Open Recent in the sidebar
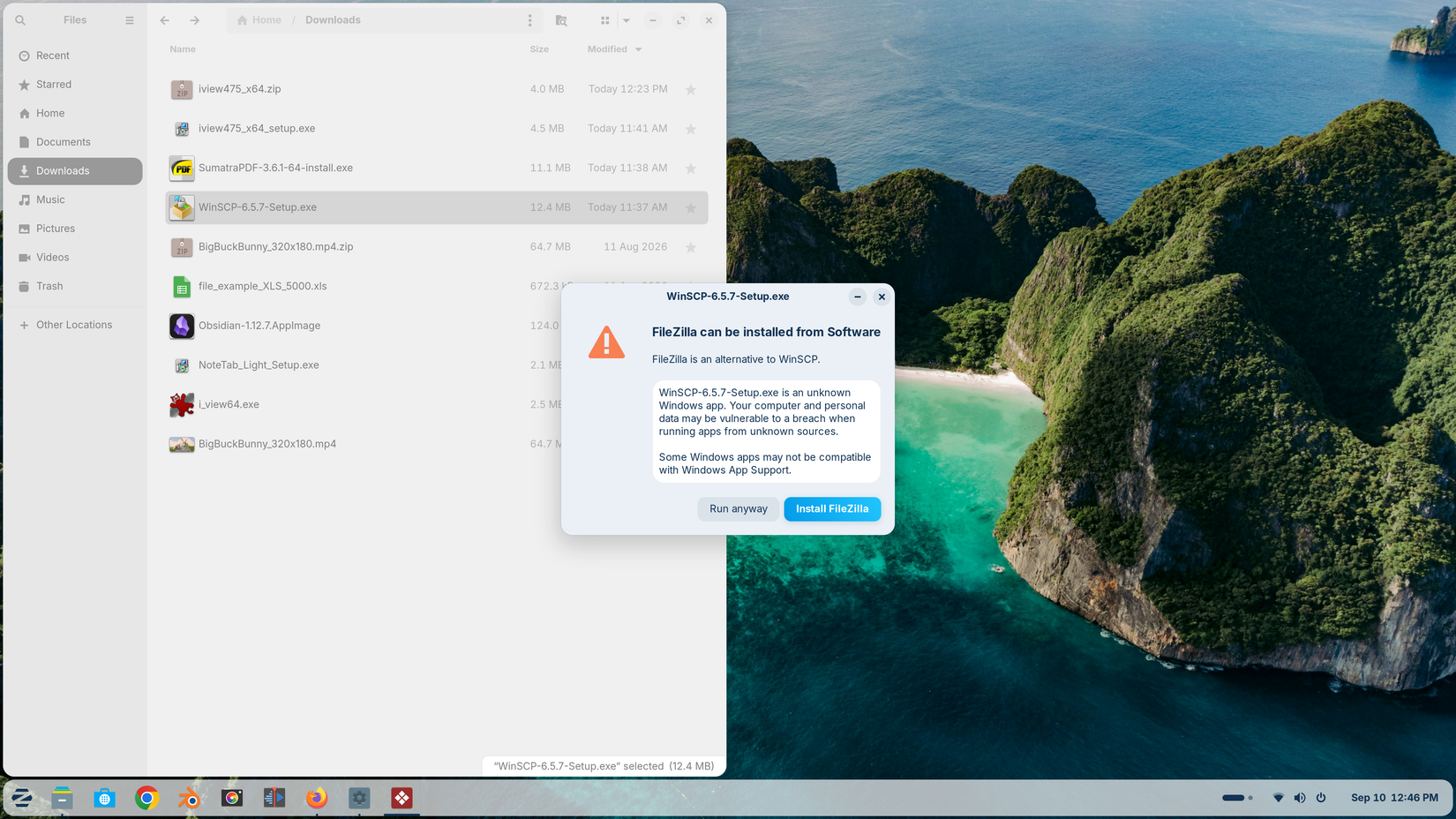 75,56
